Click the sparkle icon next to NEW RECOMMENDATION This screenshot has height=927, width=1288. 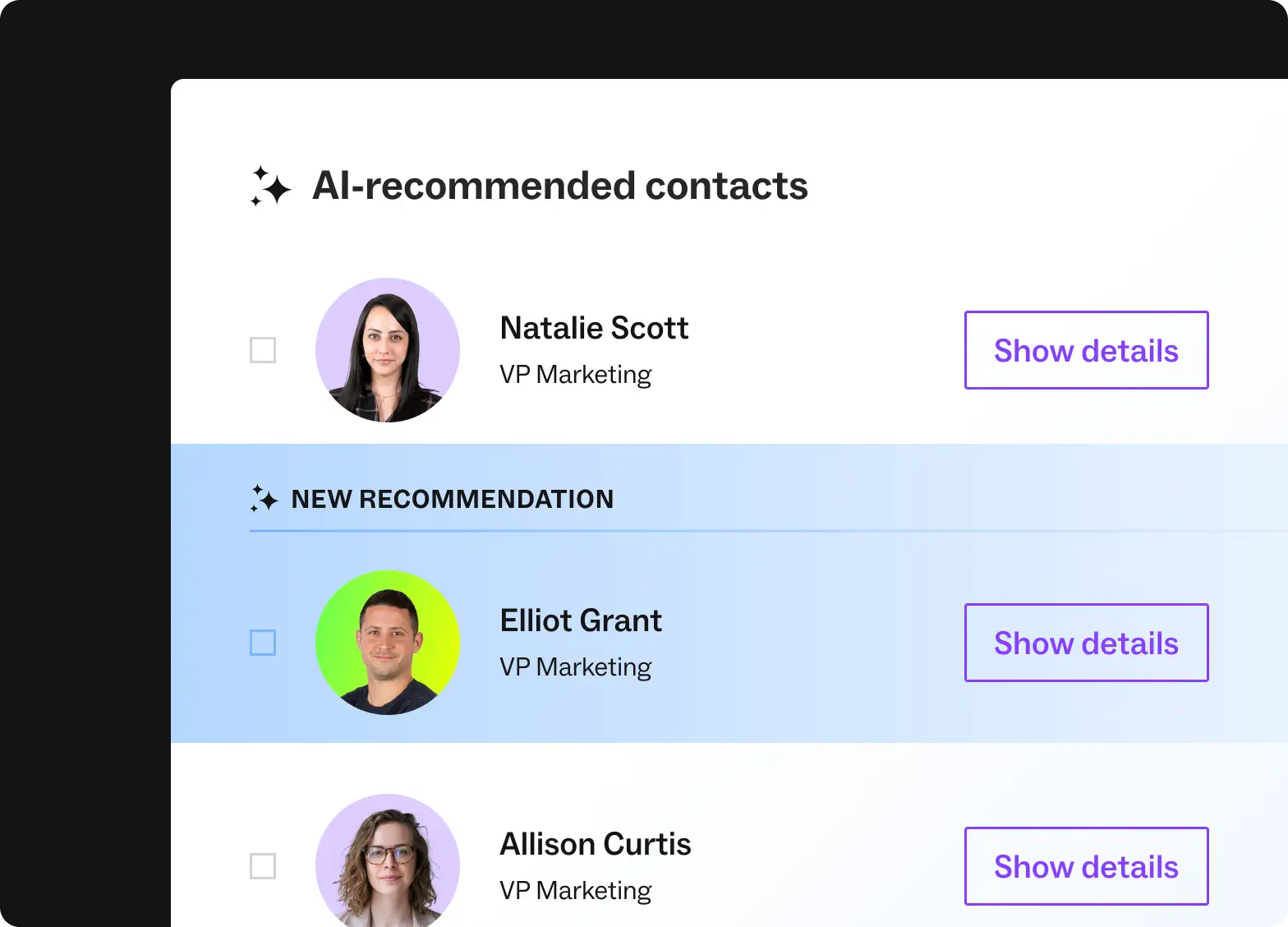(264, 499)
